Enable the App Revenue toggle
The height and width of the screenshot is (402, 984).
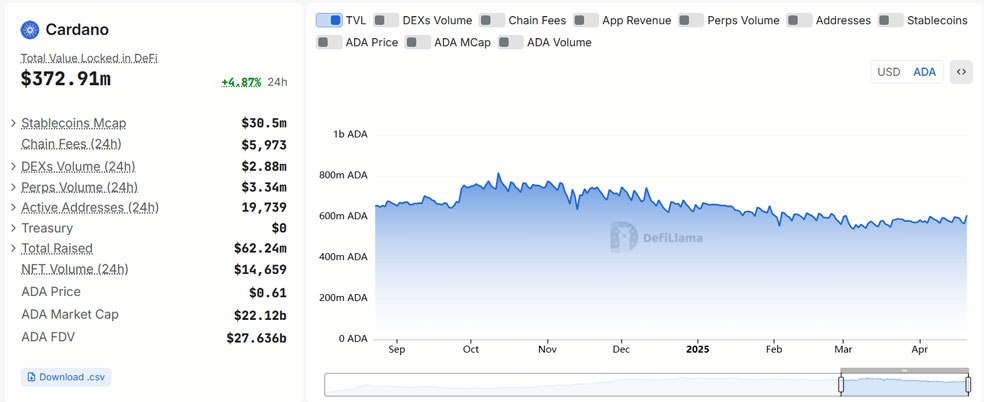(586, 20)
